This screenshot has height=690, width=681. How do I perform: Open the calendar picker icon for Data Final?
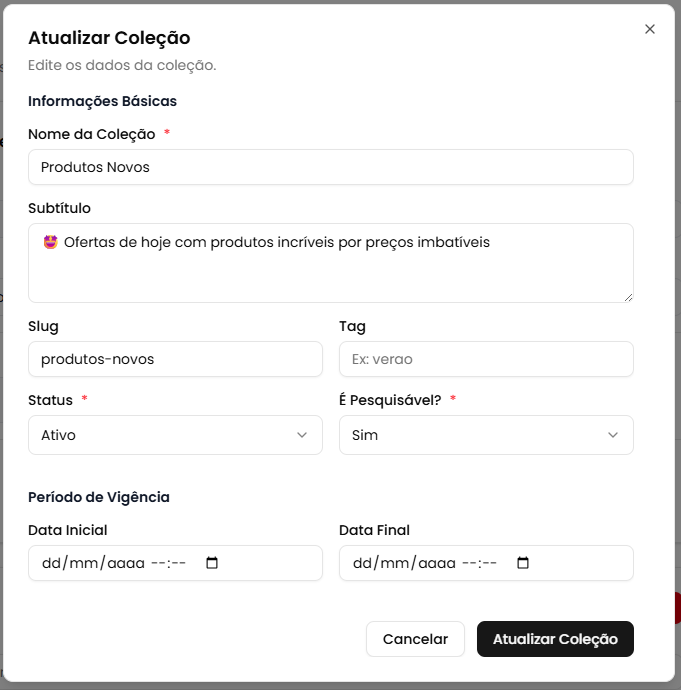pos(523,563)
